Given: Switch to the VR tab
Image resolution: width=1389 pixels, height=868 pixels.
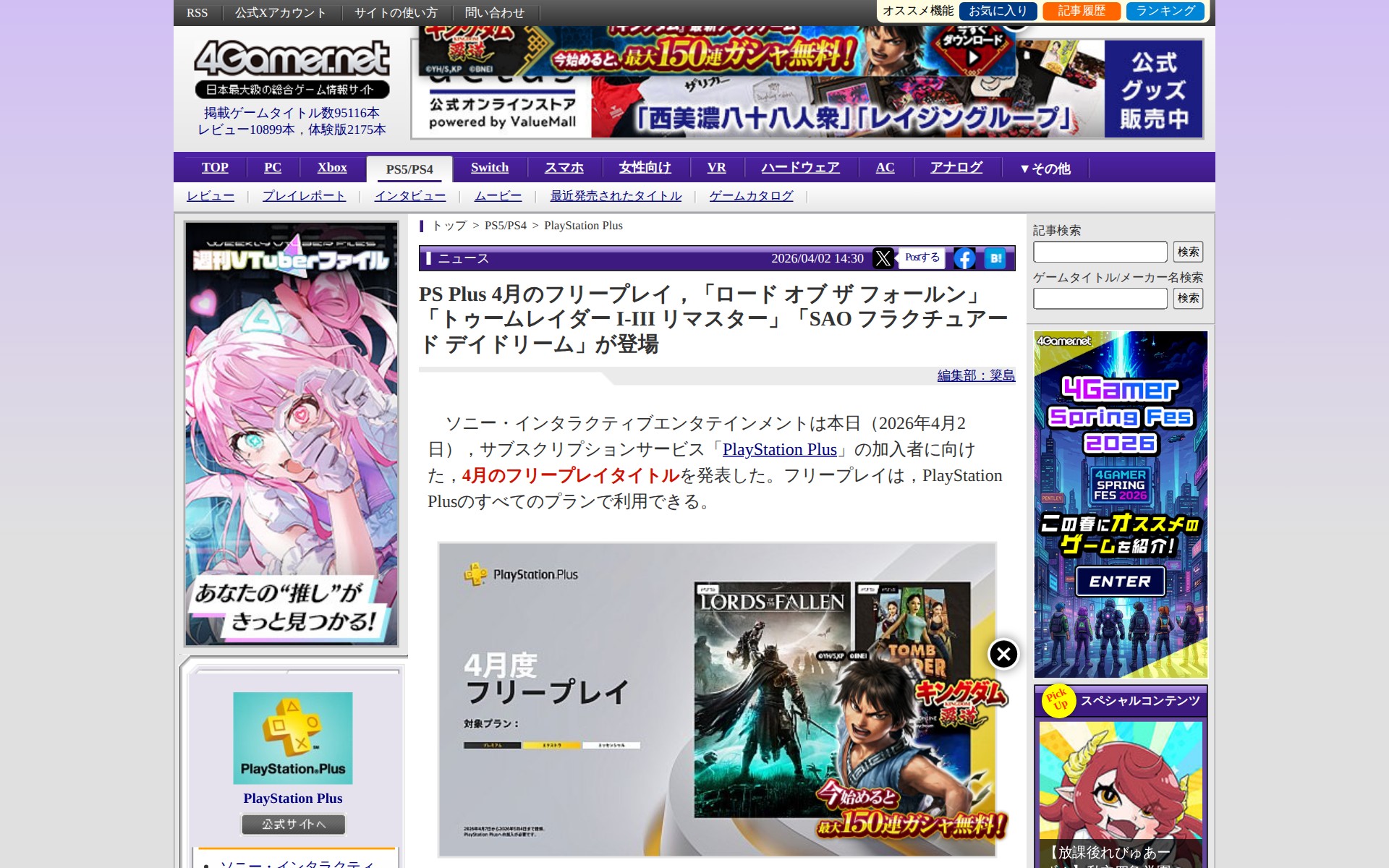Looking at the screenshot, I should tap(717, 168).
